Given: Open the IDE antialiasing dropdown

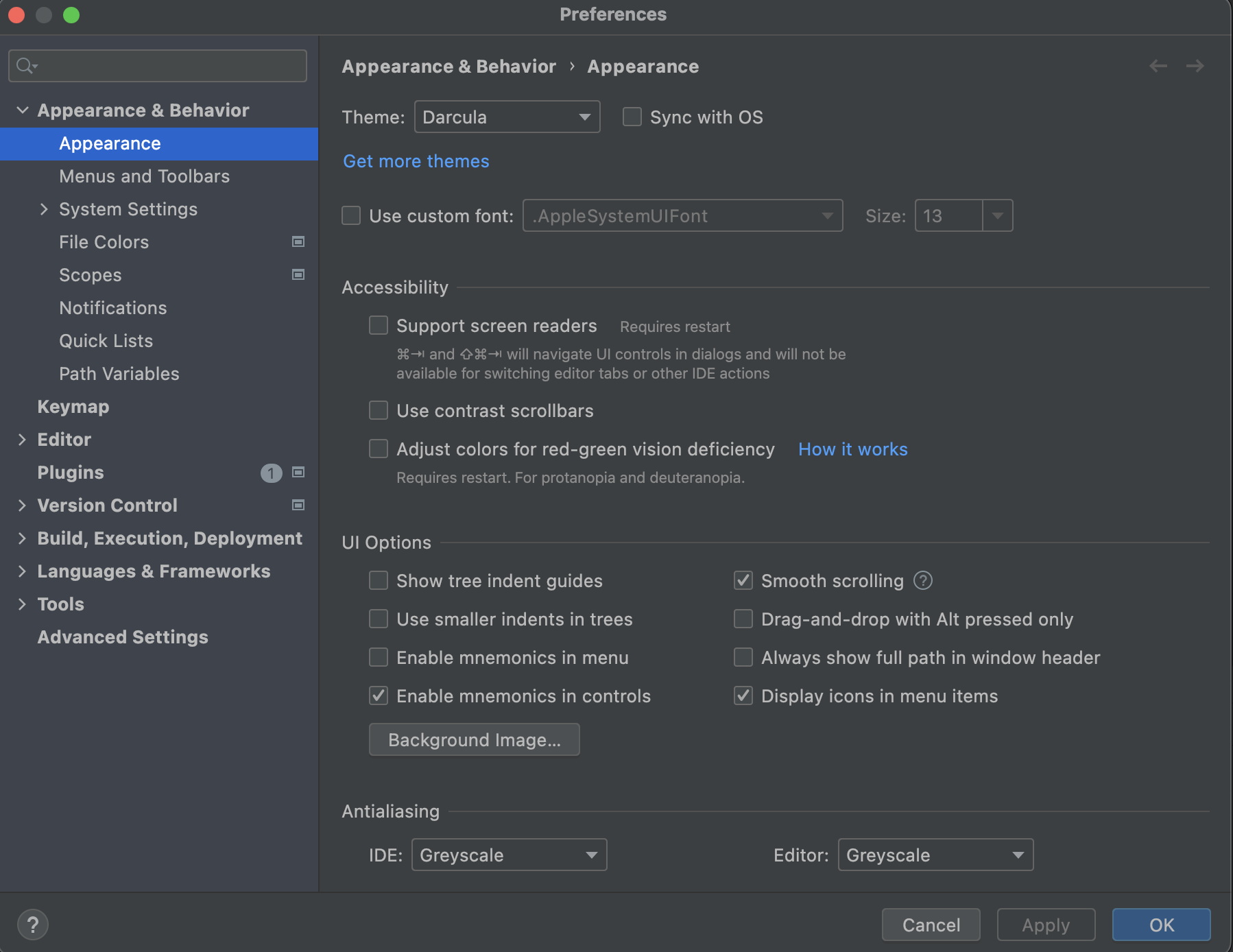Looking at the screenshot, I should point(509,855).
